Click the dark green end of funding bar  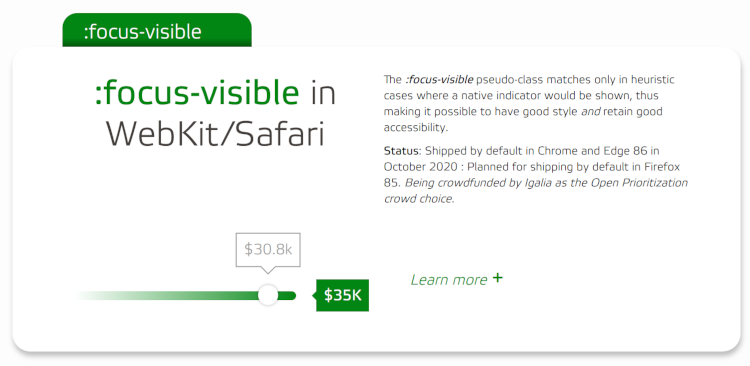click(x=287, y=296)
